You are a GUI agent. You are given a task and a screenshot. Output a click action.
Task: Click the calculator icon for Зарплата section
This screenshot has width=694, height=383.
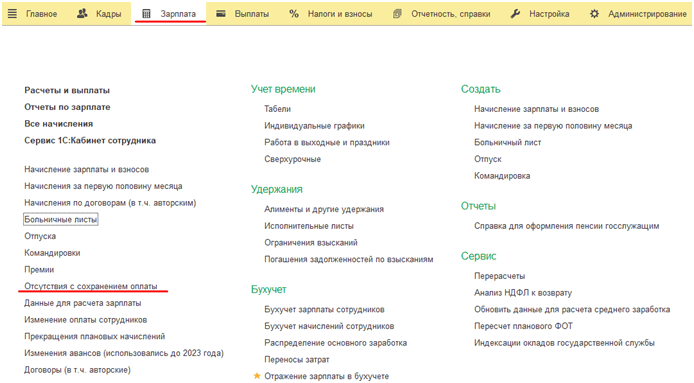[146, 14]
